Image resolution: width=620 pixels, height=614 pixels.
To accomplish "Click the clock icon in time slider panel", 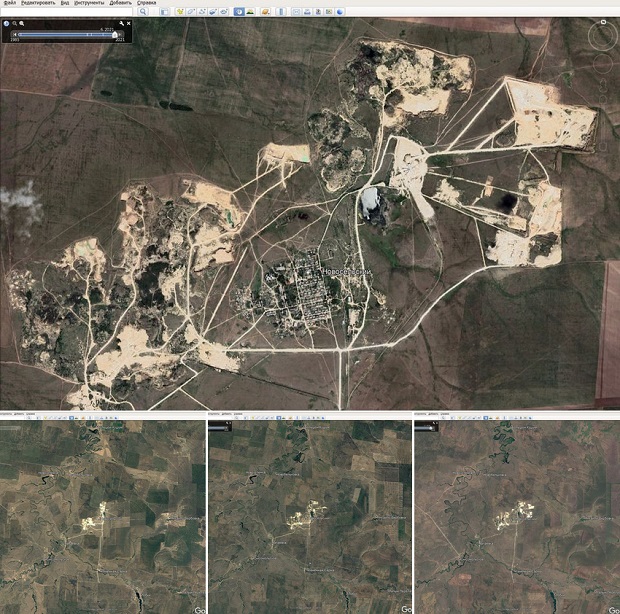I will pos(6,24).
